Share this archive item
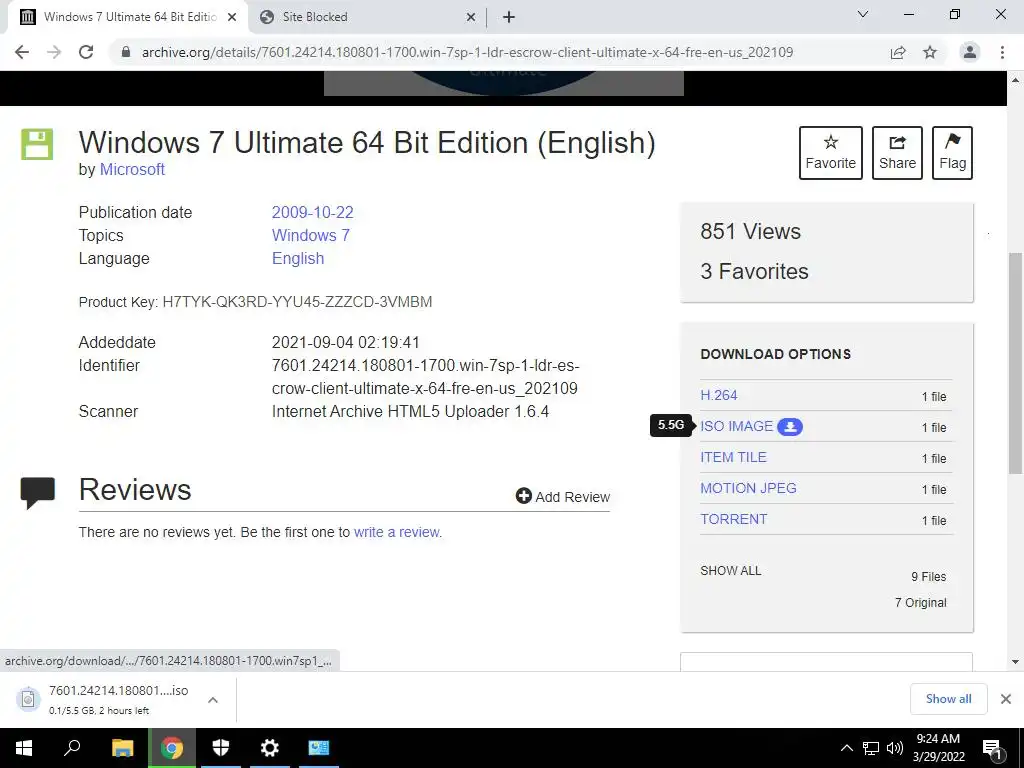This screenshot has width=1024, height=768. (x=897, y=153)
